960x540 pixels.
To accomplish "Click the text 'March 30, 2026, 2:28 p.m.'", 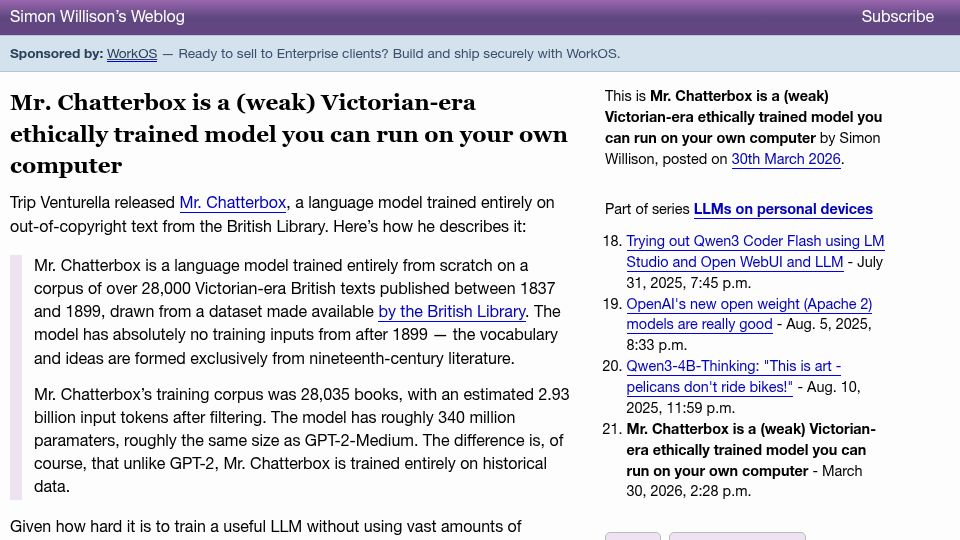I will (x=744, y=481).
